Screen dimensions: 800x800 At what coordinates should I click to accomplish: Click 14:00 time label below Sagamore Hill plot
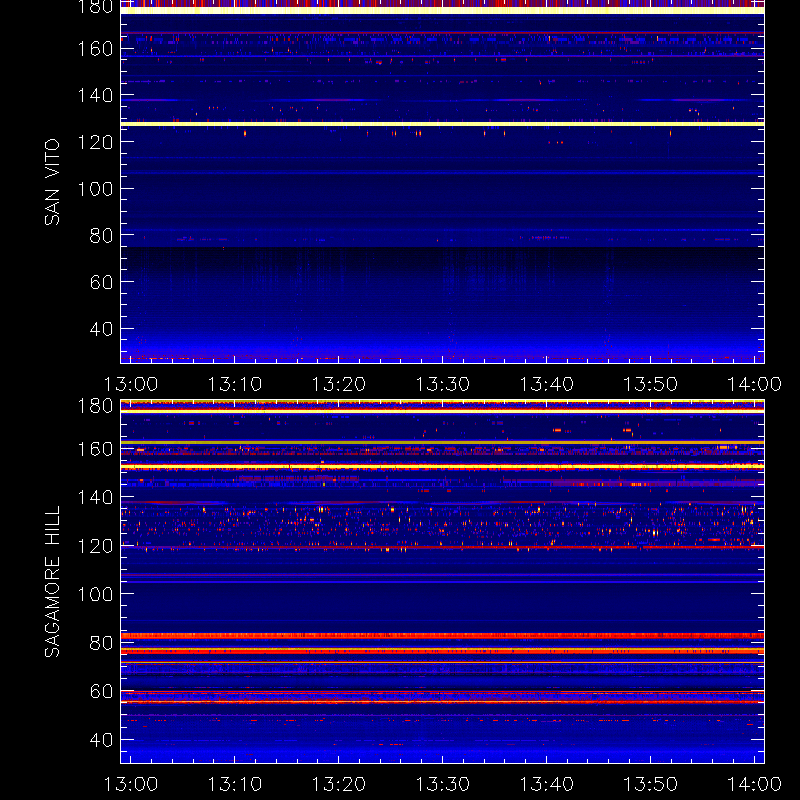[x=754, y=784]
